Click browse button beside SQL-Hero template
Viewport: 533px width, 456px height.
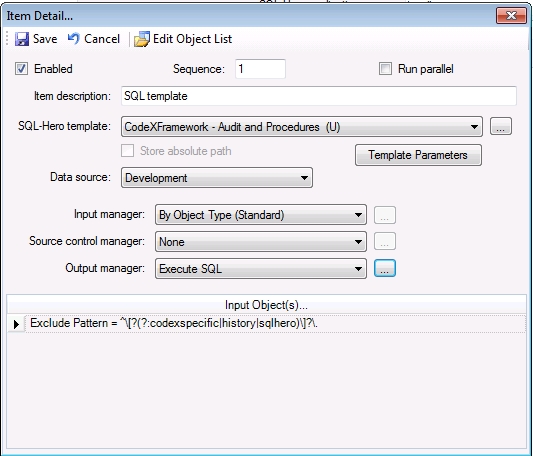coord(500,126)
